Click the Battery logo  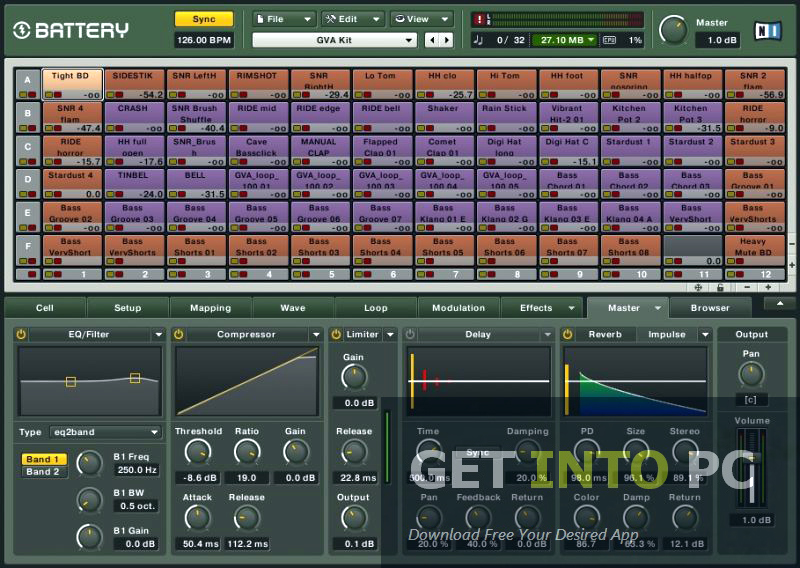[x=70, y=30]
